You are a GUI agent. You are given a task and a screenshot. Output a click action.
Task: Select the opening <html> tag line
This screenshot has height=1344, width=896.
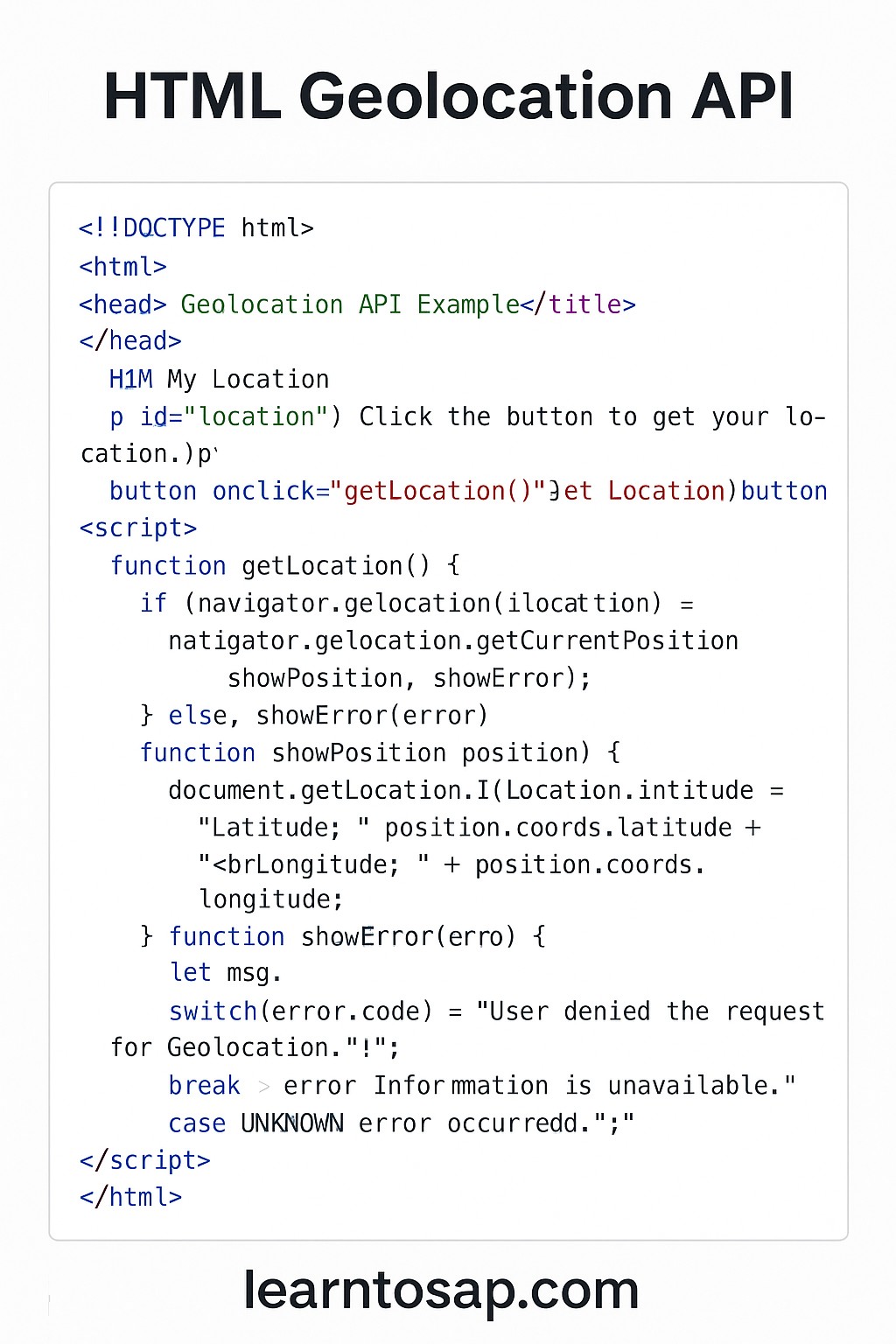122,266
